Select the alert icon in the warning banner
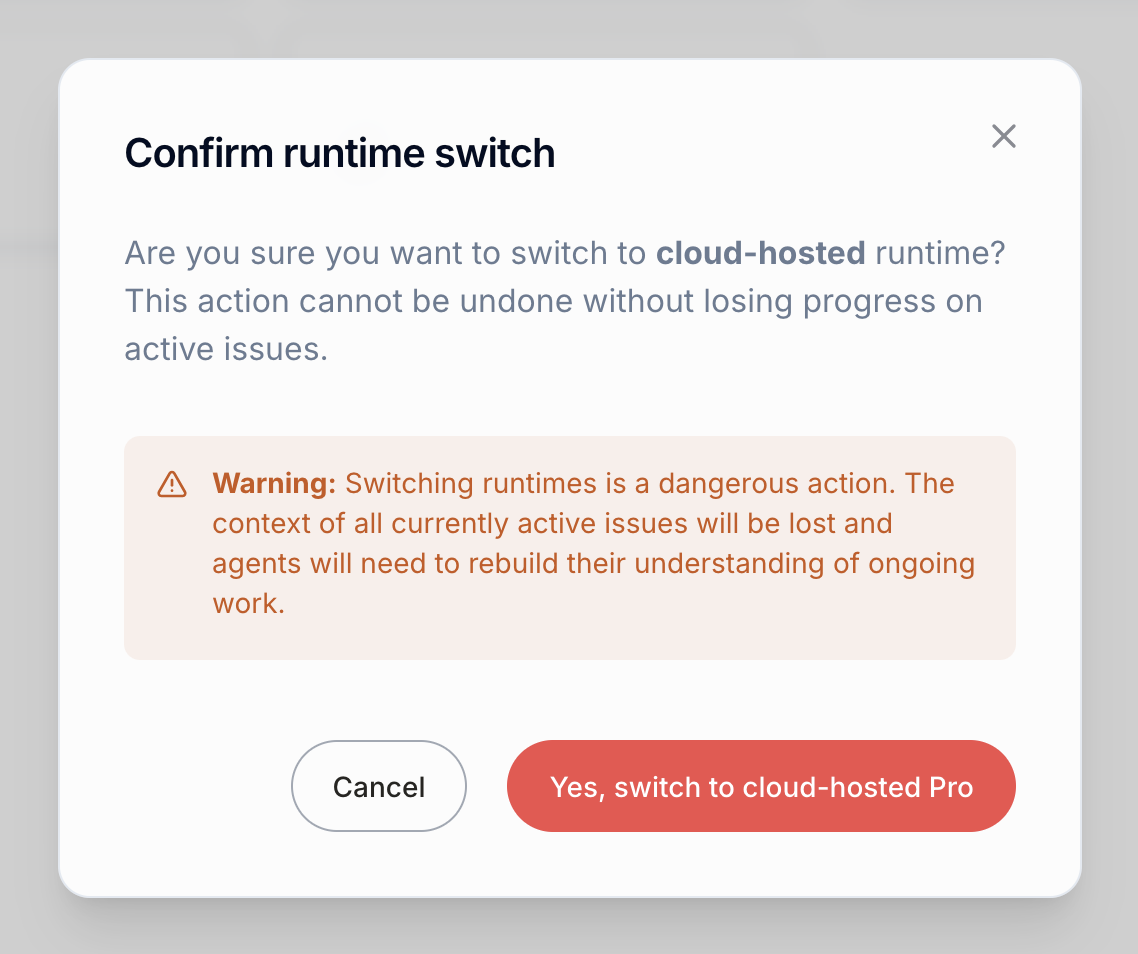Screen dimensions: 1138x954 [x=170, y=483]
